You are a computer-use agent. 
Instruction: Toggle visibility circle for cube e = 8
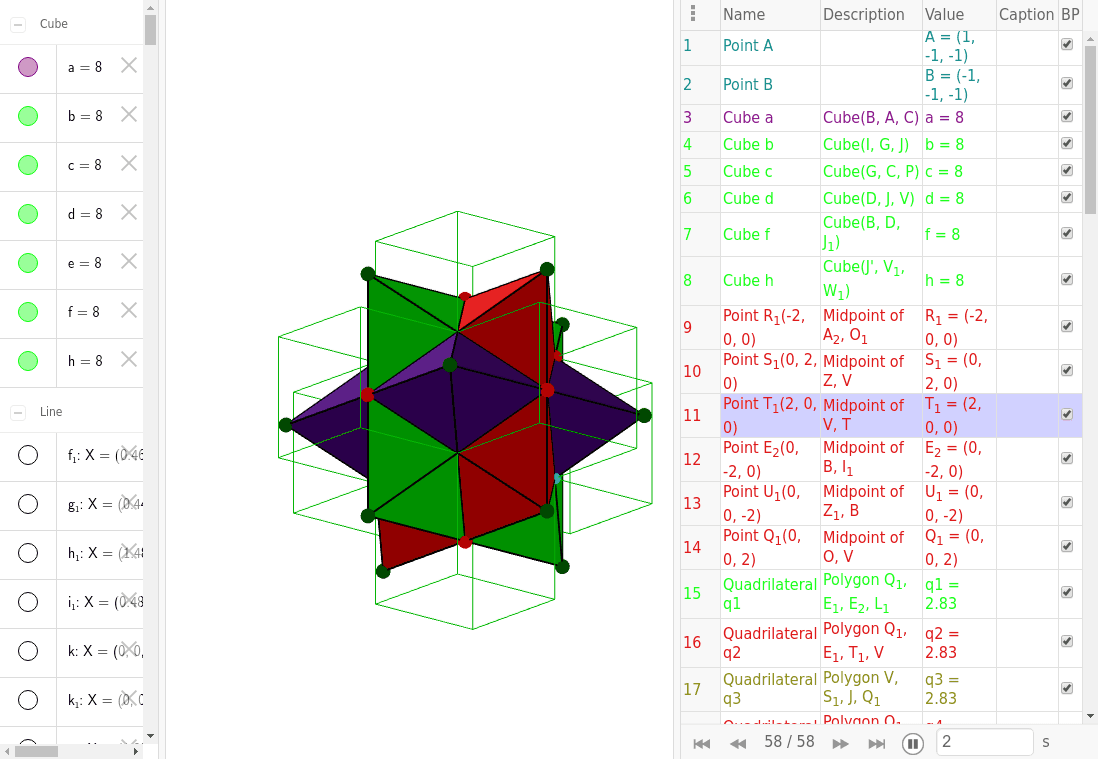28,263
